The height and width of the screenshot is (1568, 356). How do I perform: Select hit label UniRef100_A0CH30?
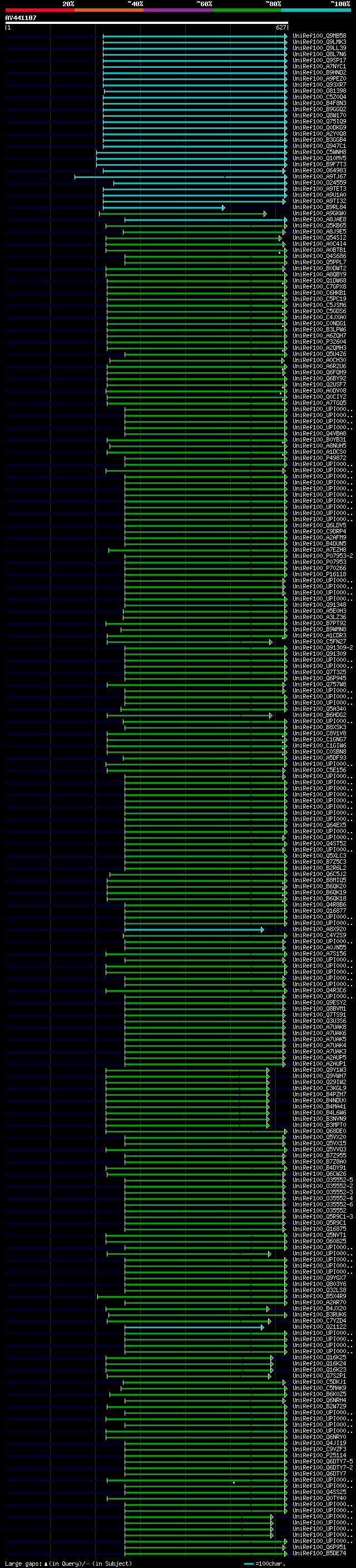(319, 360)
